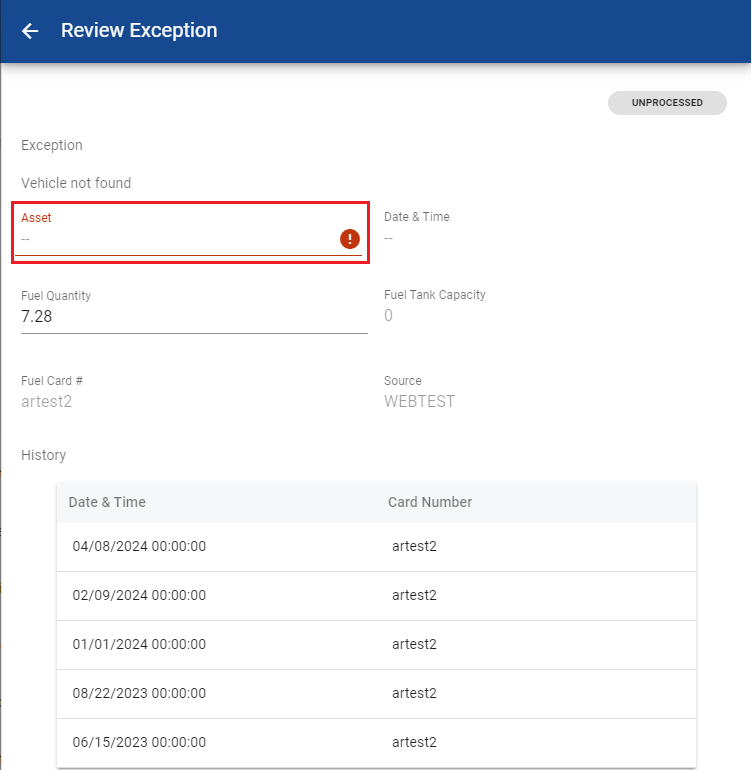This screenshot has height=770, width=752.
Task: Click the UNPROCESSED status chip
Action: 667,103
